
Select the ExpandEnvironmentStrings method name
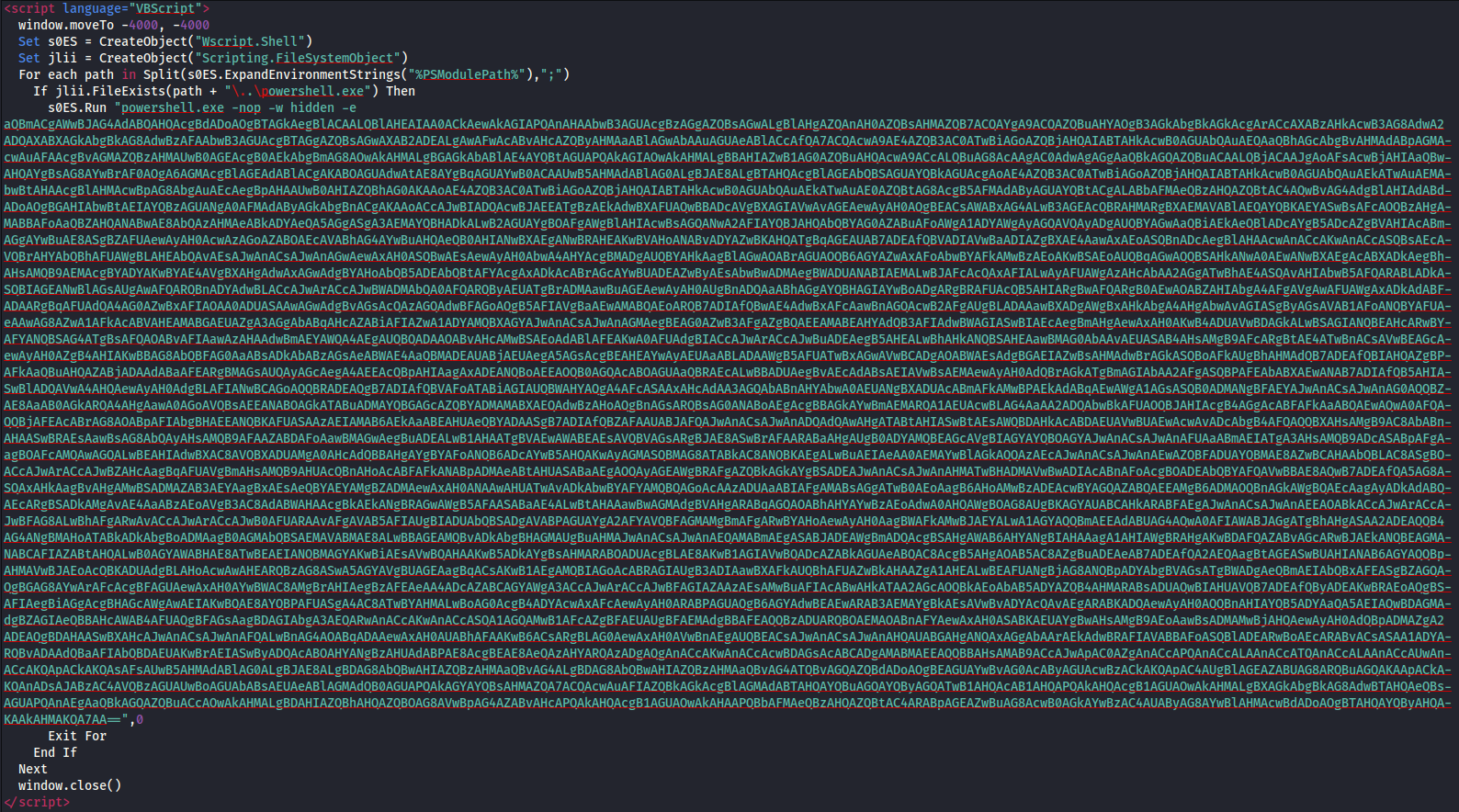pos(311,75)
